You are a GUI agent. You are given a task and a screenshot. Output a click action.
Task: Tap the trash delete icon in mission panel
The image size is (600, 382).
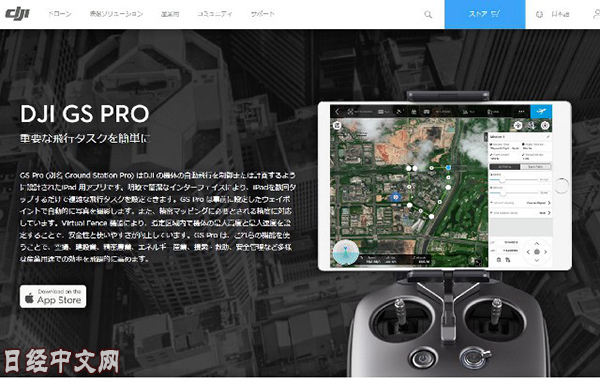[x=499, y=260]
